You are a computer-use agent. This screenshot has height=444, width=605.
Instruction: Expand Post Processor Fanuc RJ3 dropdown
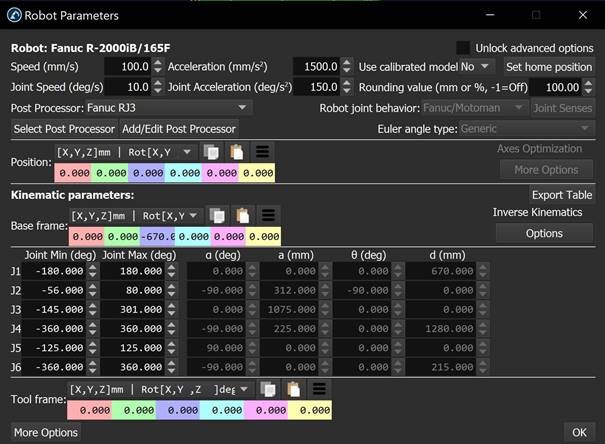[x=164, y=108]
